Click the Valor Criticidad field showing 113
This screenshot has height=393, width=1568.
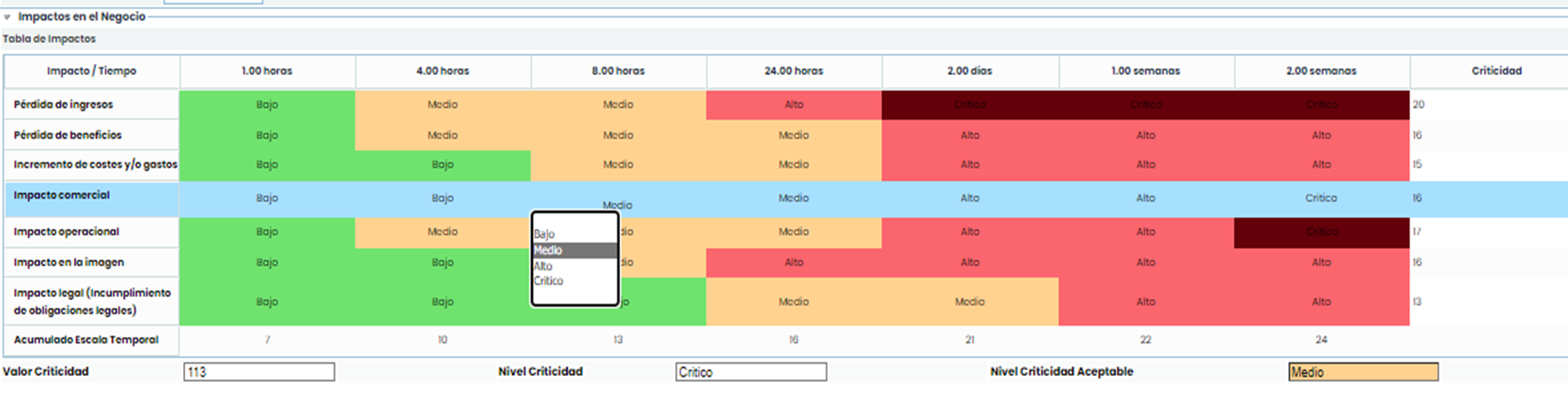click(259, 372)
